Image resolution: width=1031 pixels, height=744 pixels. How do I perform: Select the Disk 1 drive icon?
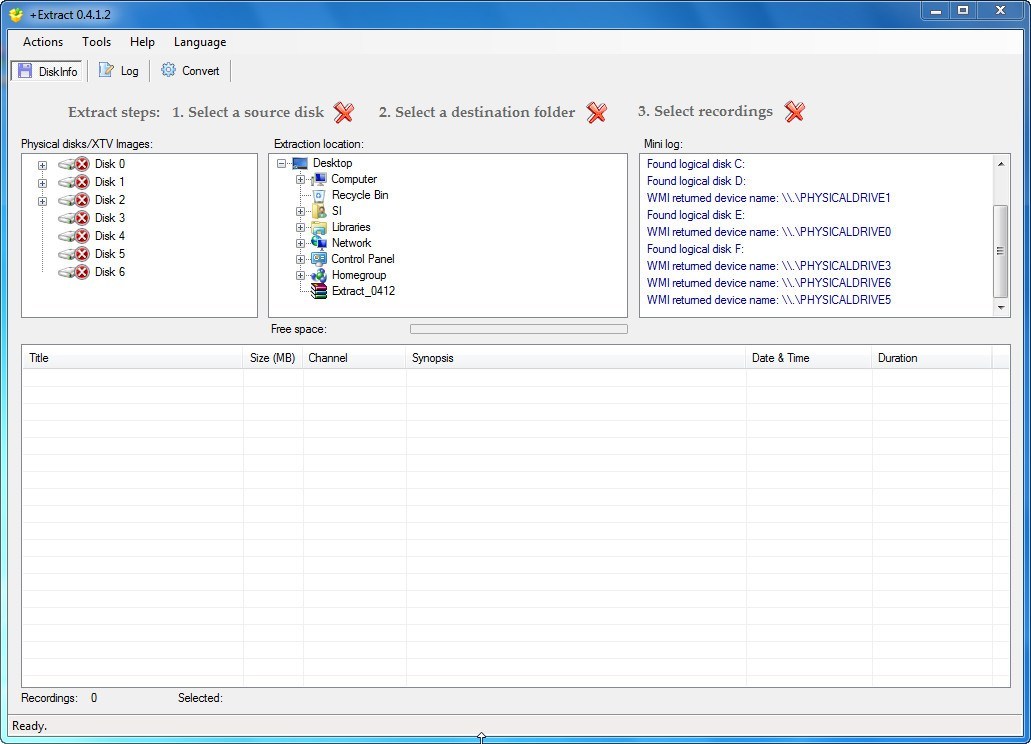[74, 182]
